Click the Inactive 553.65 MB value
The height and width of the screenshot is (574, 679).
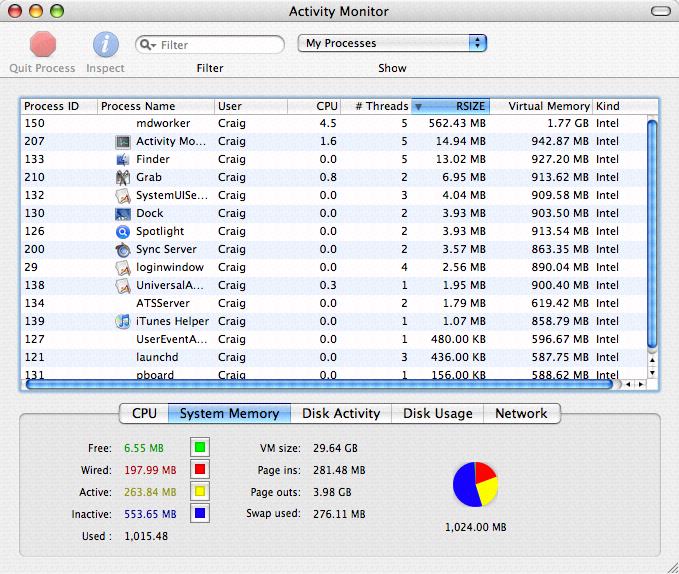[150, 514]
